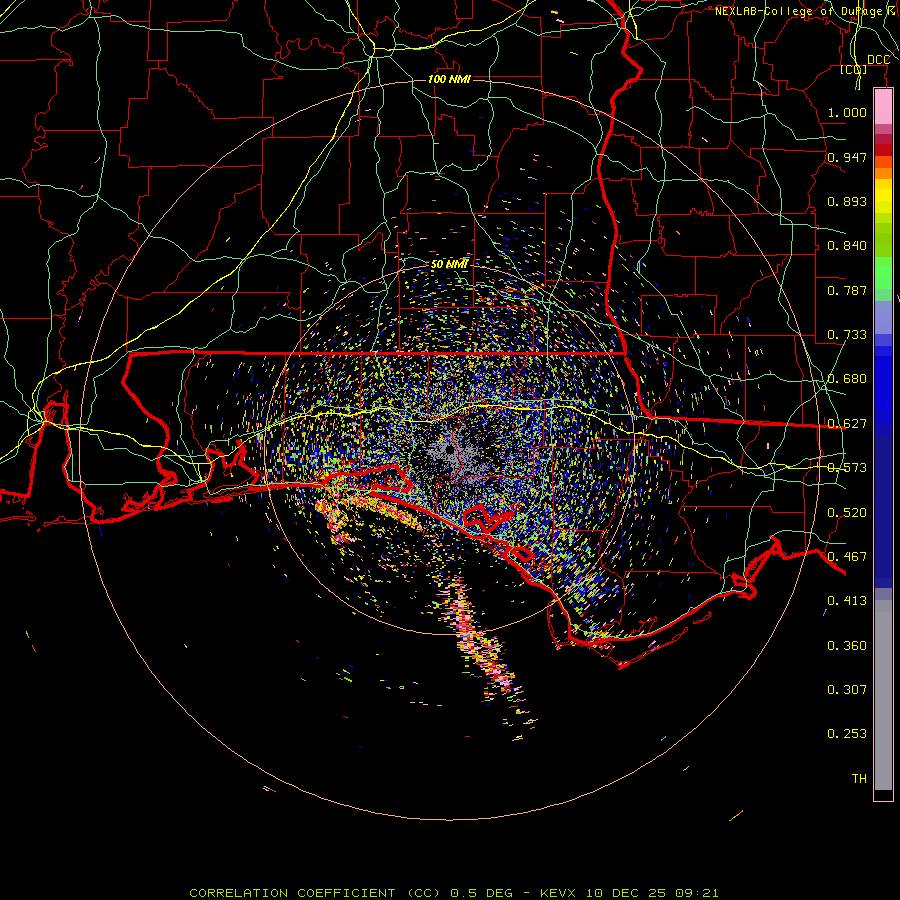Click the TH threshold label
This screenshot has width=900, height=900.
pos(859,779)
